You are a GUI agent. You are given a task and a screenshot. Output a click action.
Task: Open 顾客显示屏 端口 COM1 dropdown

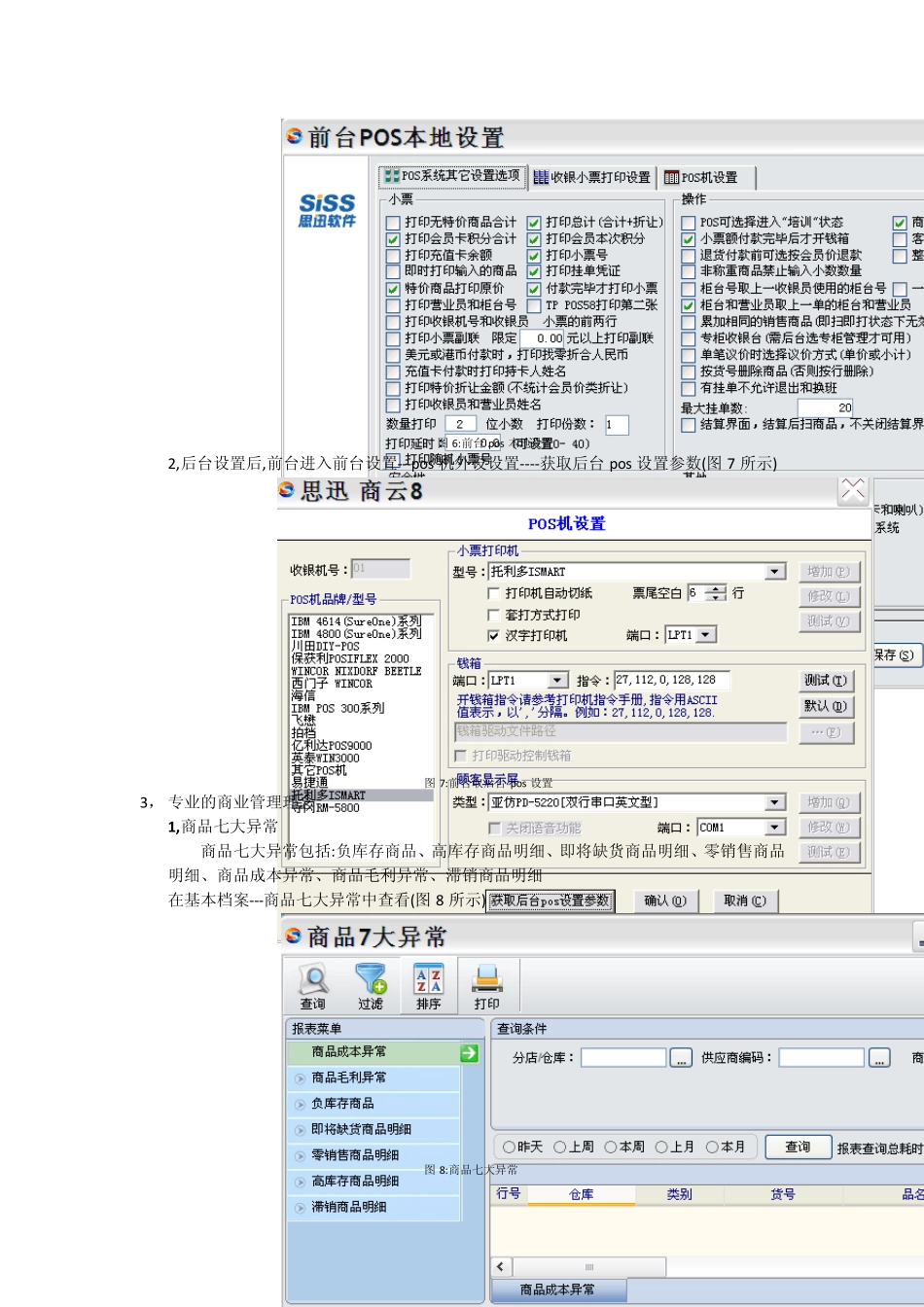point(775,828)
